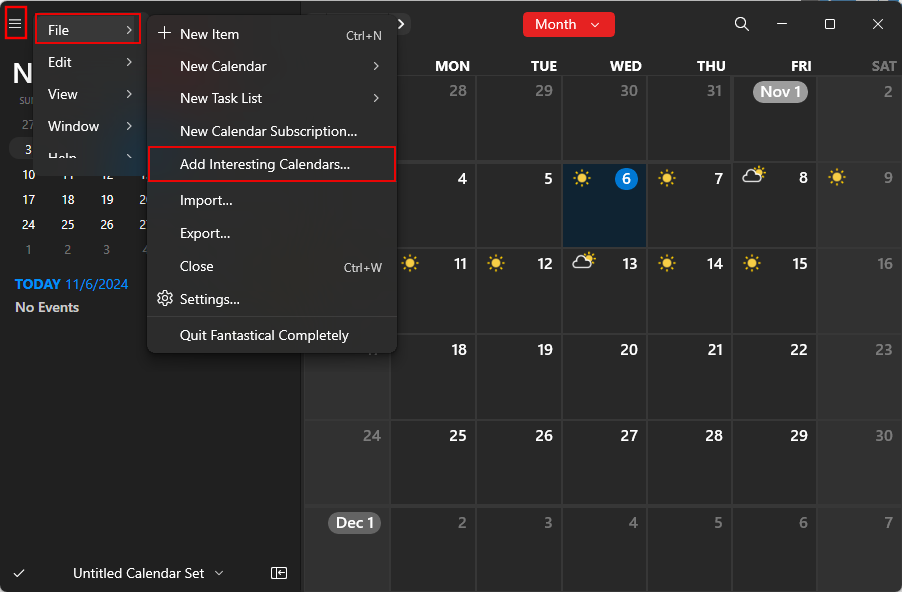
Task: Click the next month chevron arrow
Action: point(401,23)
